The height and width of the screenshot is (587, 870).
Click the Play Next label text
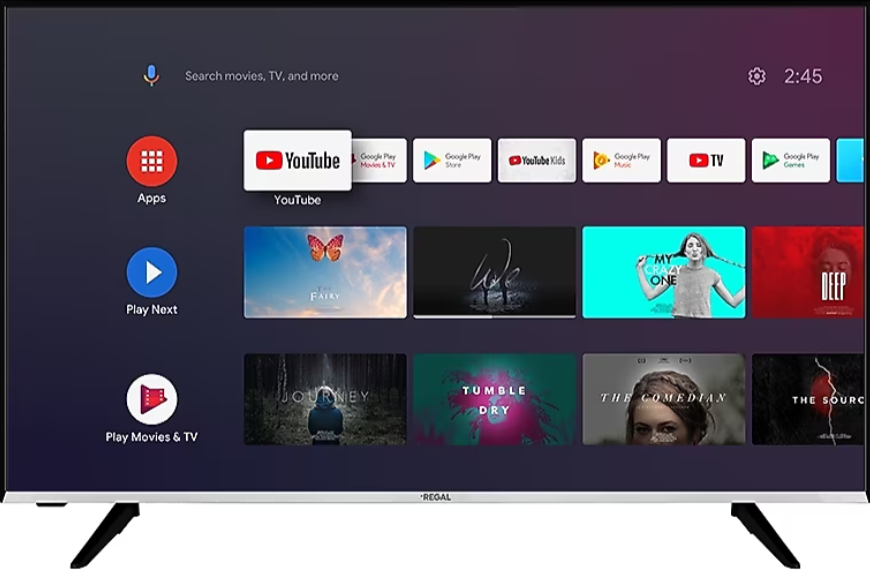(151, 309)
